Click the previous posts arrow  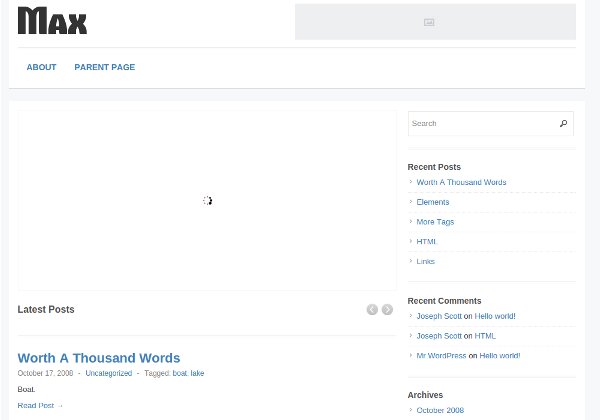[x=372, y=310]
